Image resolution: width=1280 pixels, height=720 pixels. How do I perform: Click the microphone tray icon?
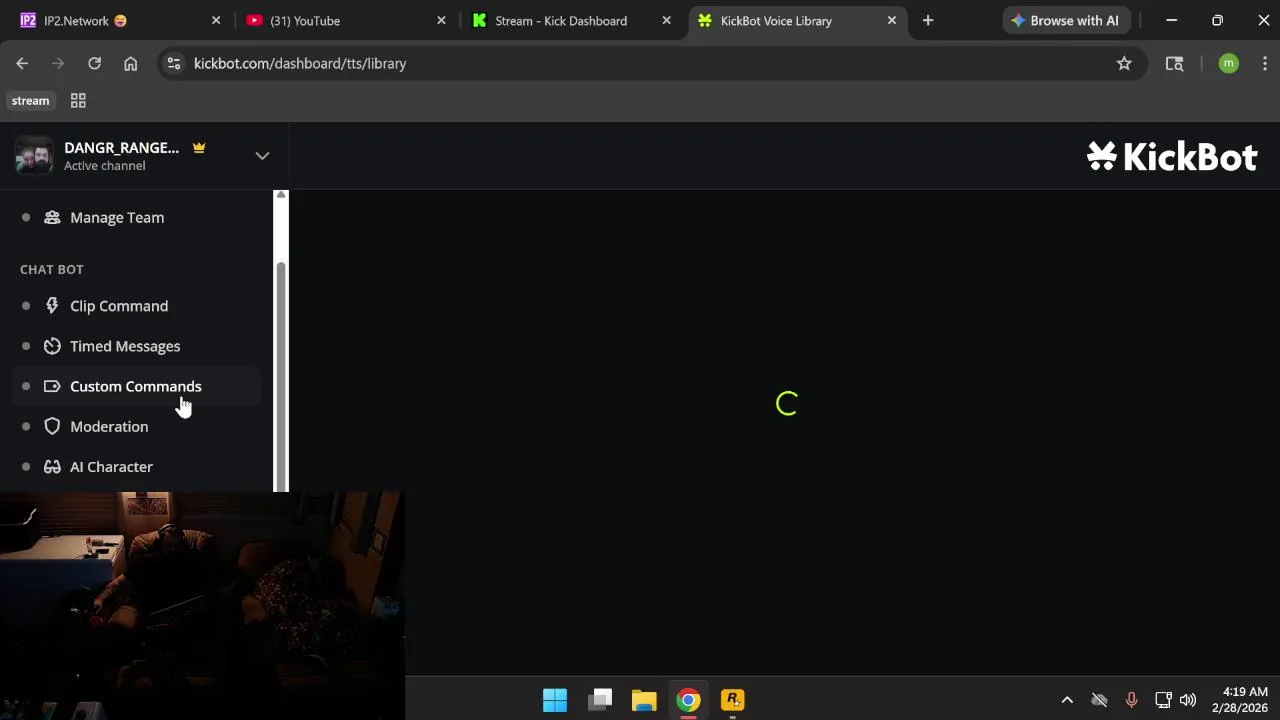[x=1131, y=700]
